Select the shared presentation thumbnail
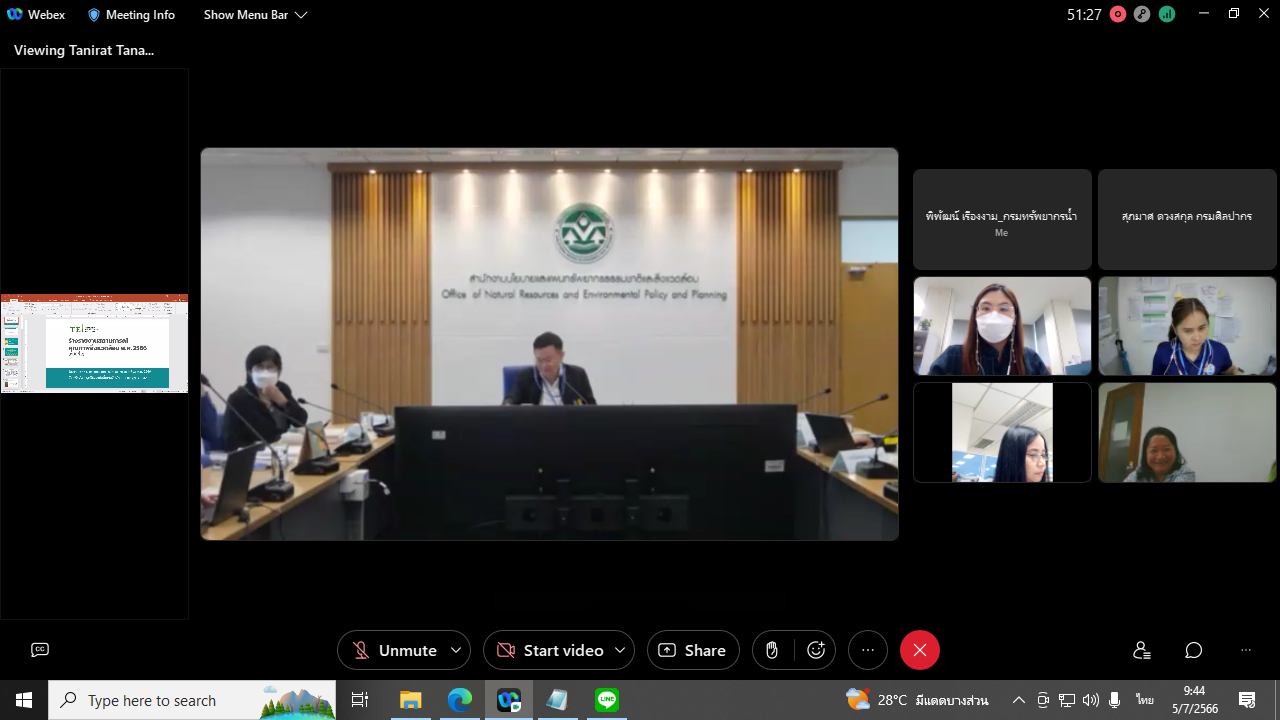The image size is (1280, 720). 95,343
